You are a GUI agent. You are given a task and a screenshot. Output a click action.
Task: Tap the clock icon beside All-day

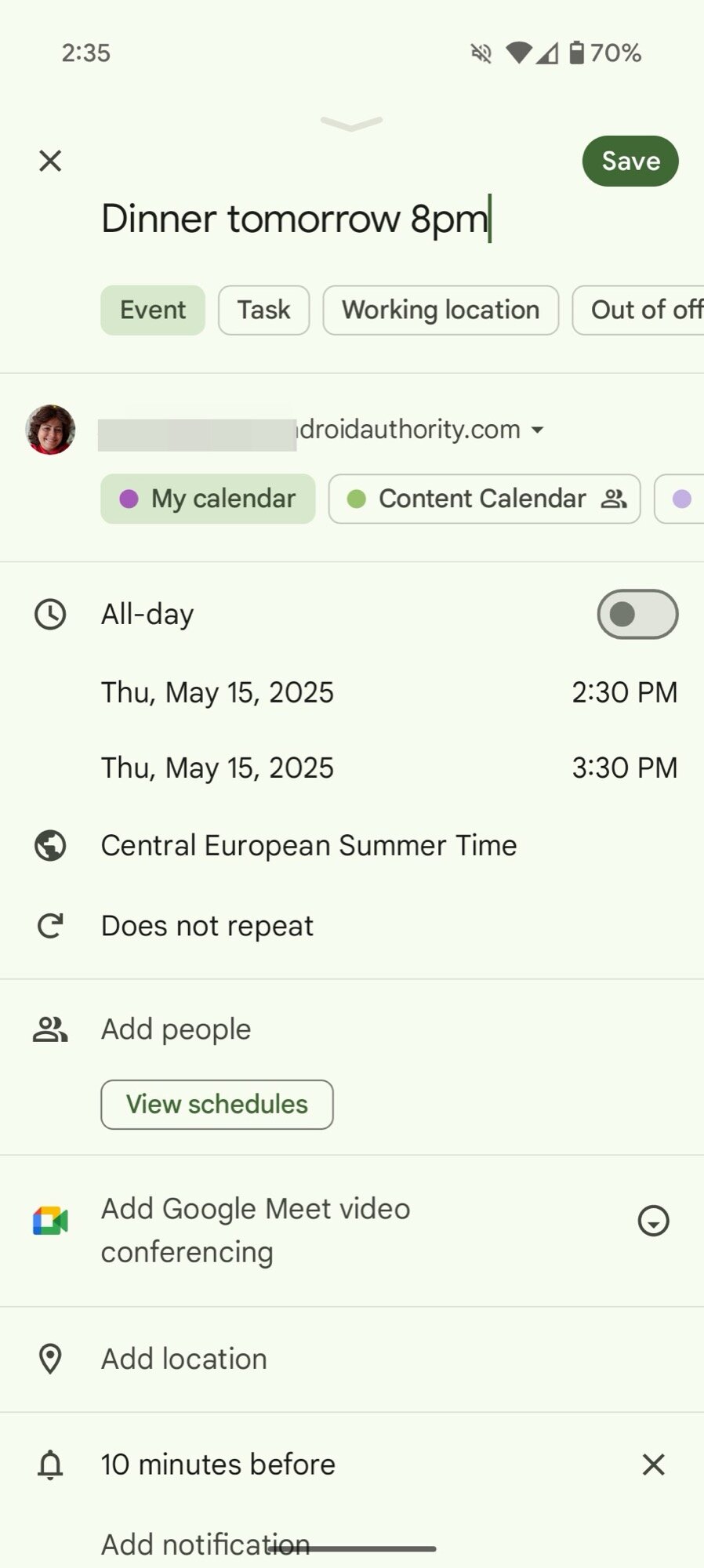(50, 614)
